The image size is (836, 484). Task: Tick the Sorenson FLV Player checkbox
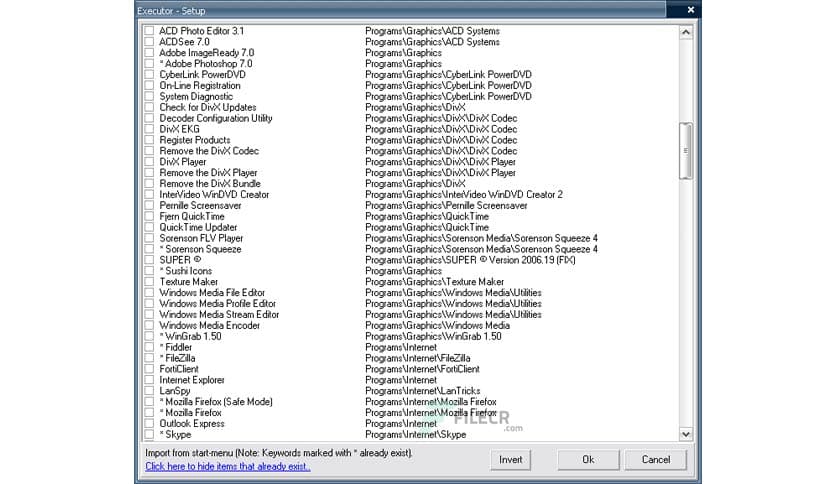coord(149,238)
